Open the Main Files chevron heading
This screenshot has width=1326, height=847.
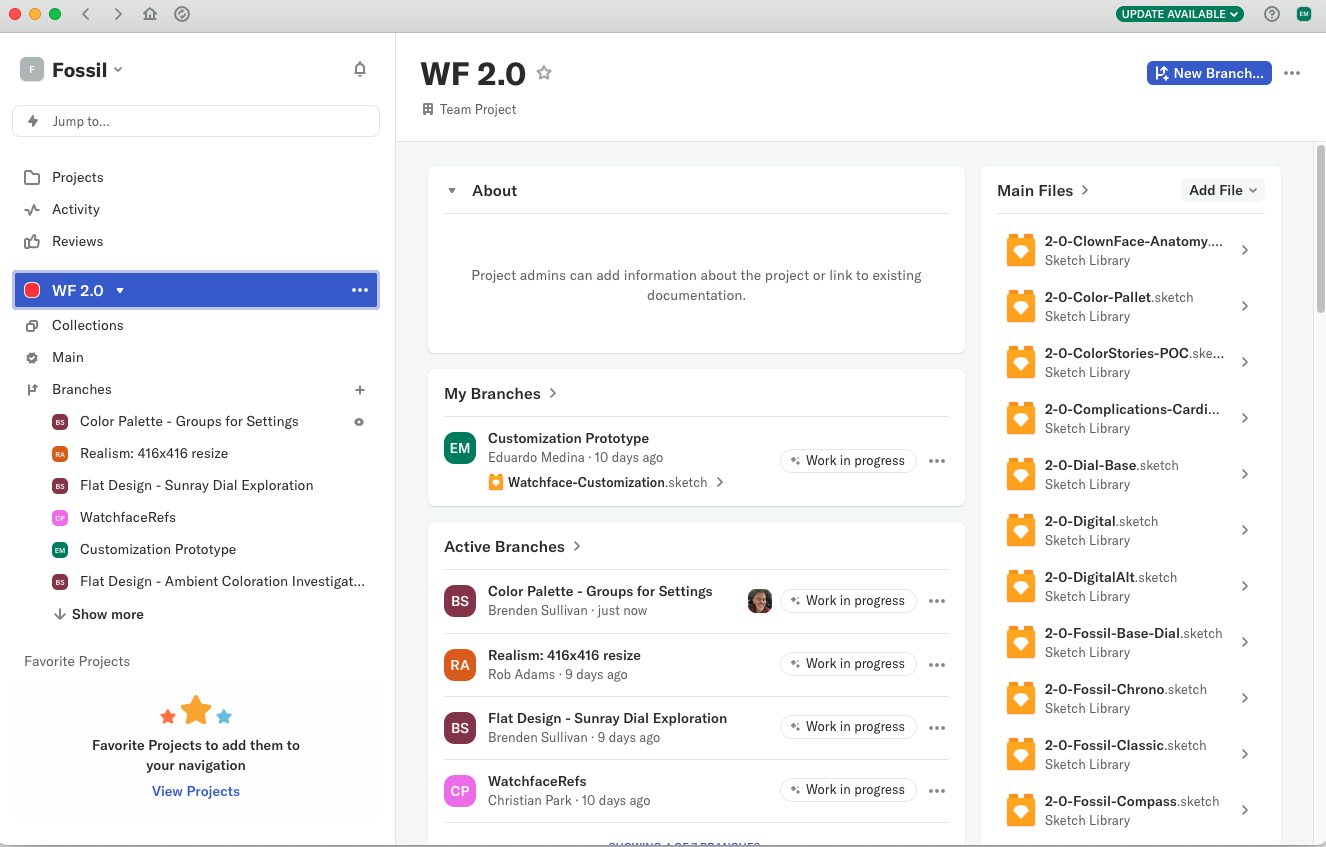1043,190
